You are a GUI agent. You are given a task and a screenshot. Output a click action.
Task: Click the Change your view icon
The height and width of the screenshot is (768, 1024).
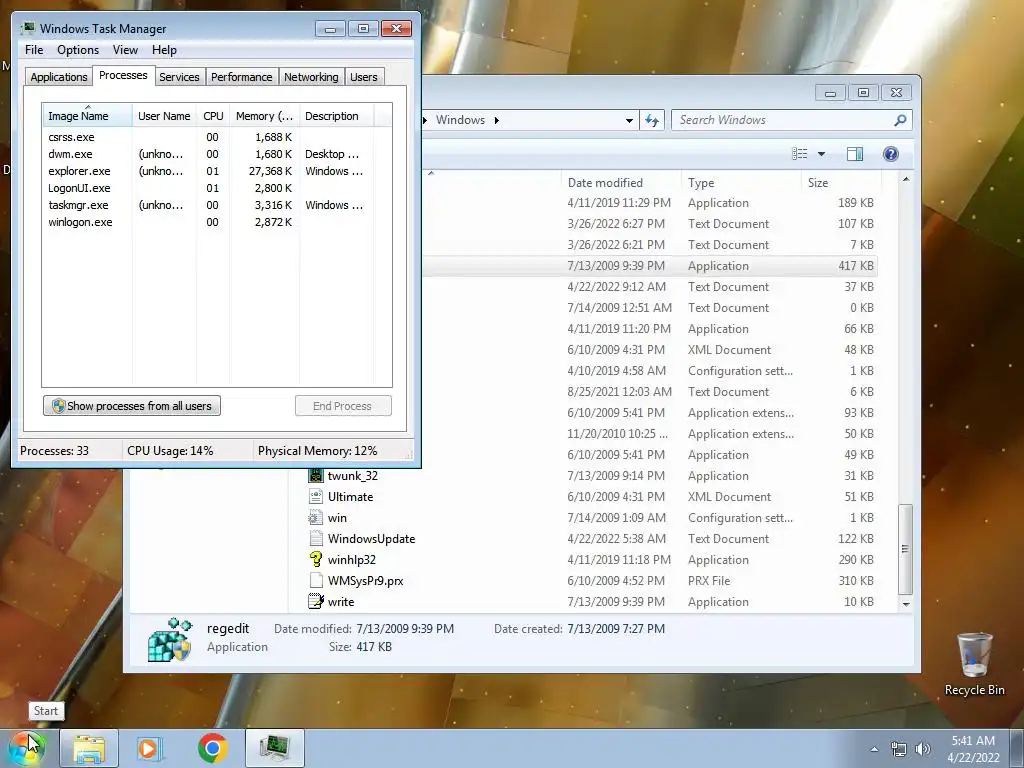(799, 153)
